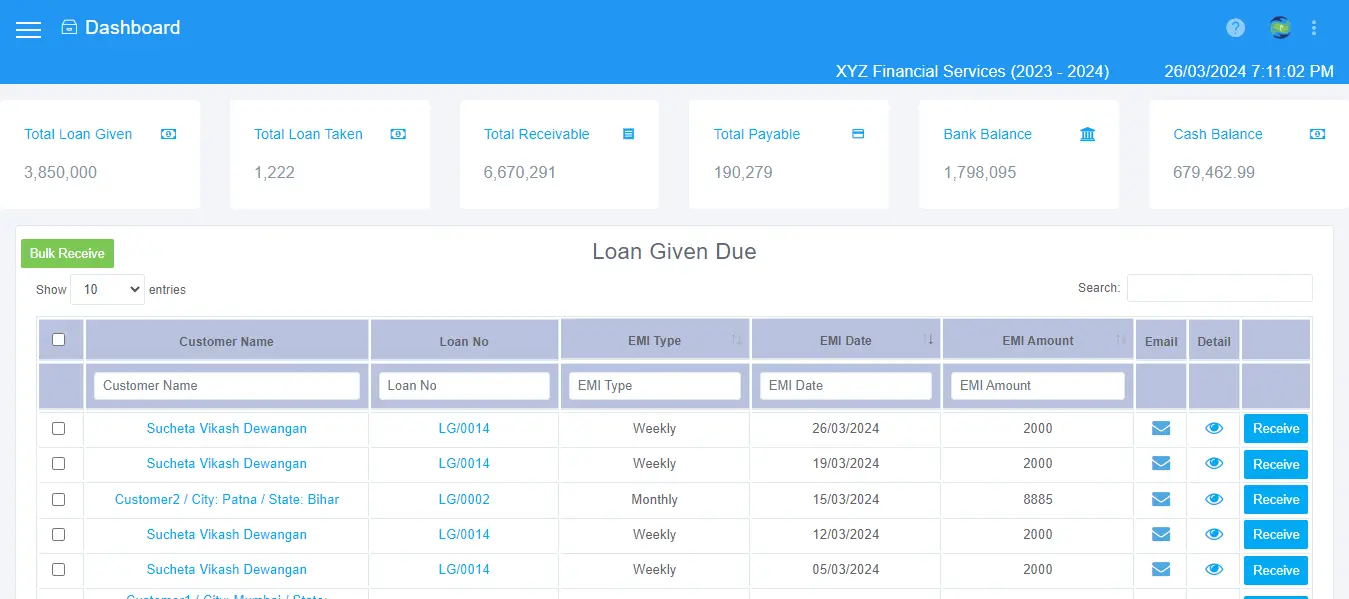This screenshot has width=1349, height=599.
Task: Click the Total Receivable calculator icon
Action: coord(628,133)
